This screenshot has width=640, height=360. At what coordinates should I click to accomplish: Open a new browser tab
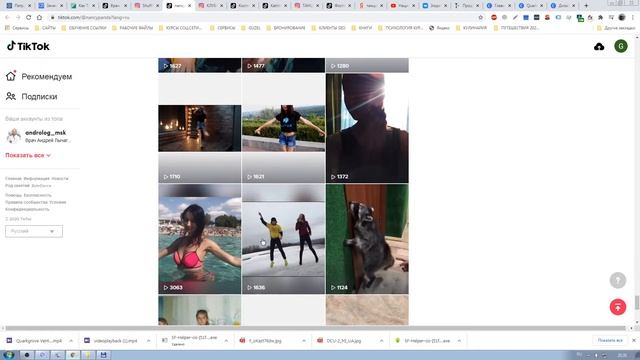(586, 6)
